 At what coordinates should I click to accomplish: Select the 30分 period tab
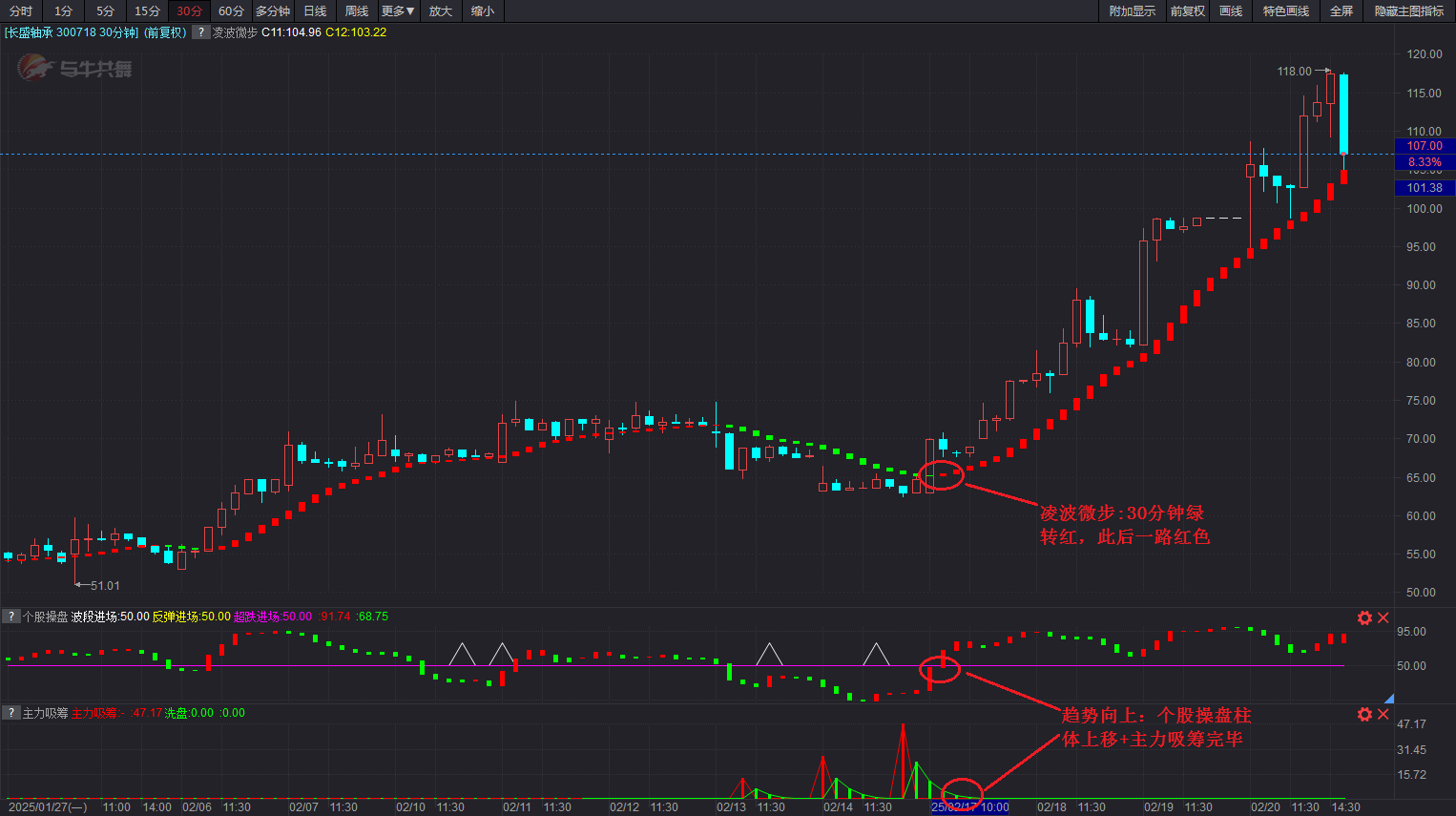point(189,11)
